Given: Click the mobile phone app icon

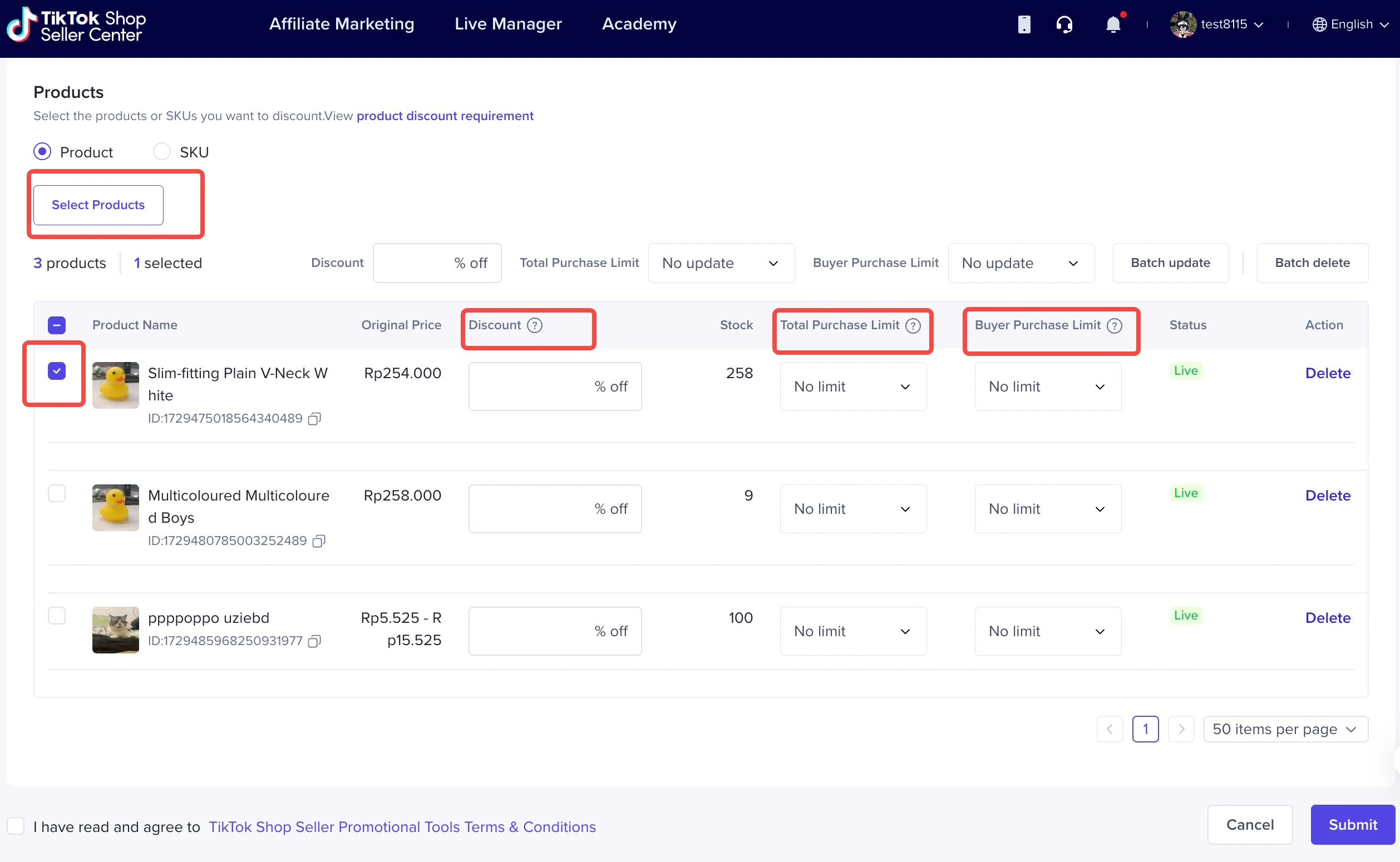Looking at the screenshot, I should click(1024, 24).
